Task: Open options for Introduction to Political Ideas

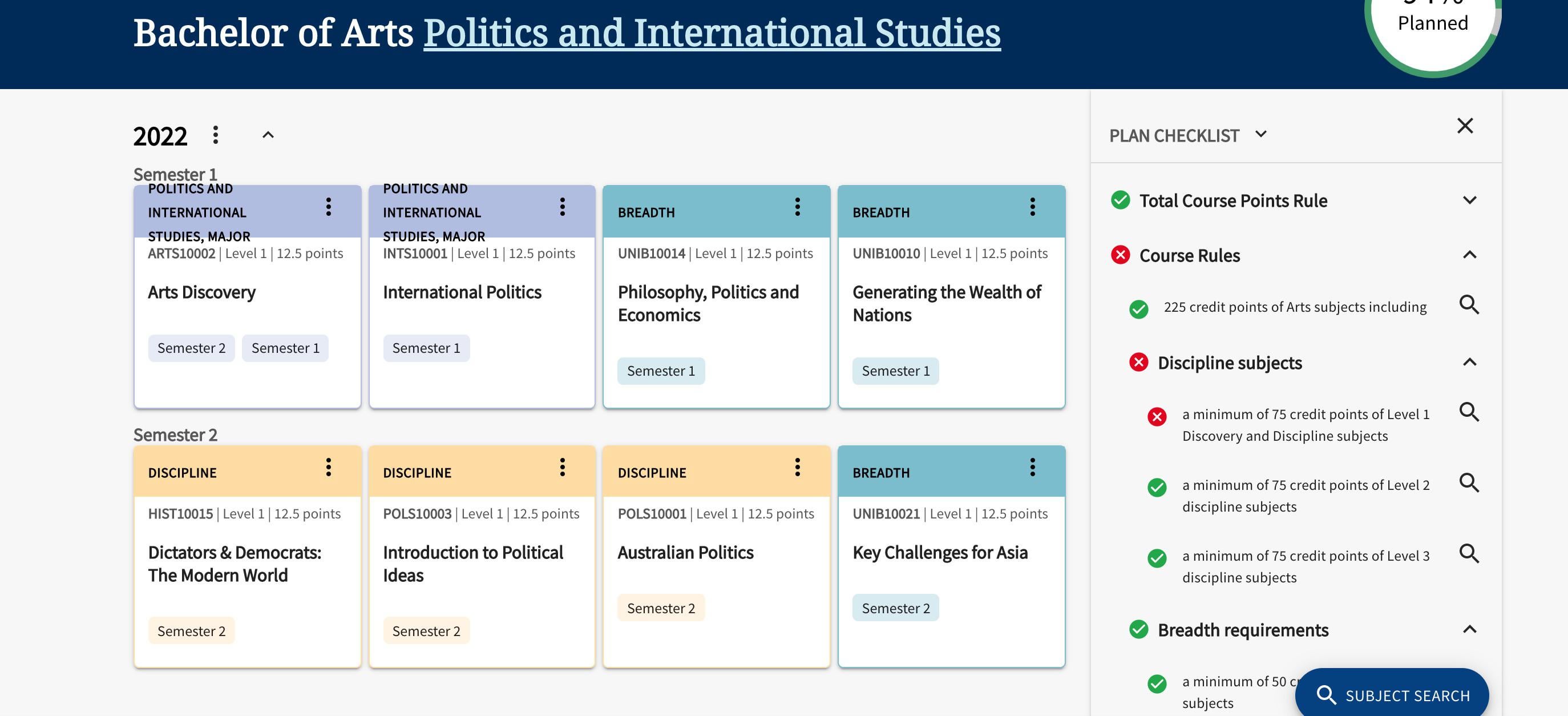Action: [563, 468]
